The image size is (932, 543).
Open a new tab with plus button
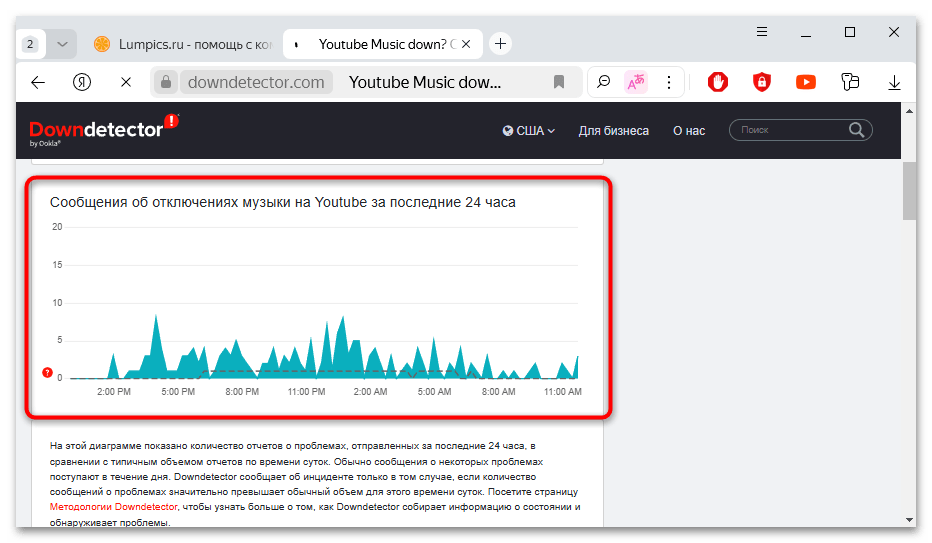(x=500, y=43)
